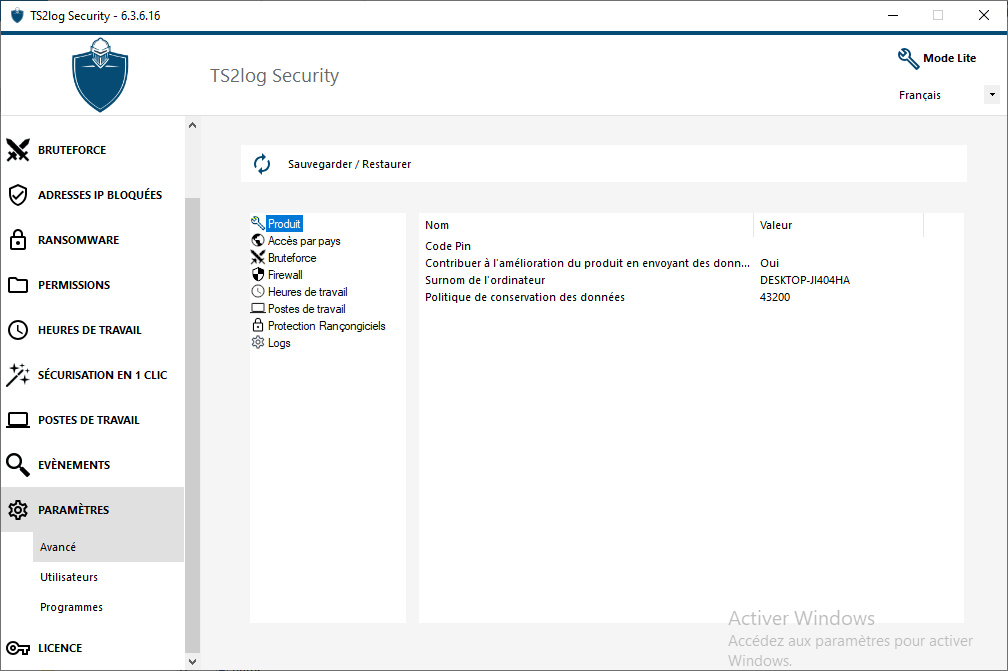Select Protection Rançongiciels tree item
Image resolution: width=1008 pixels, height=671 pixels.
(x=327, y=326)
